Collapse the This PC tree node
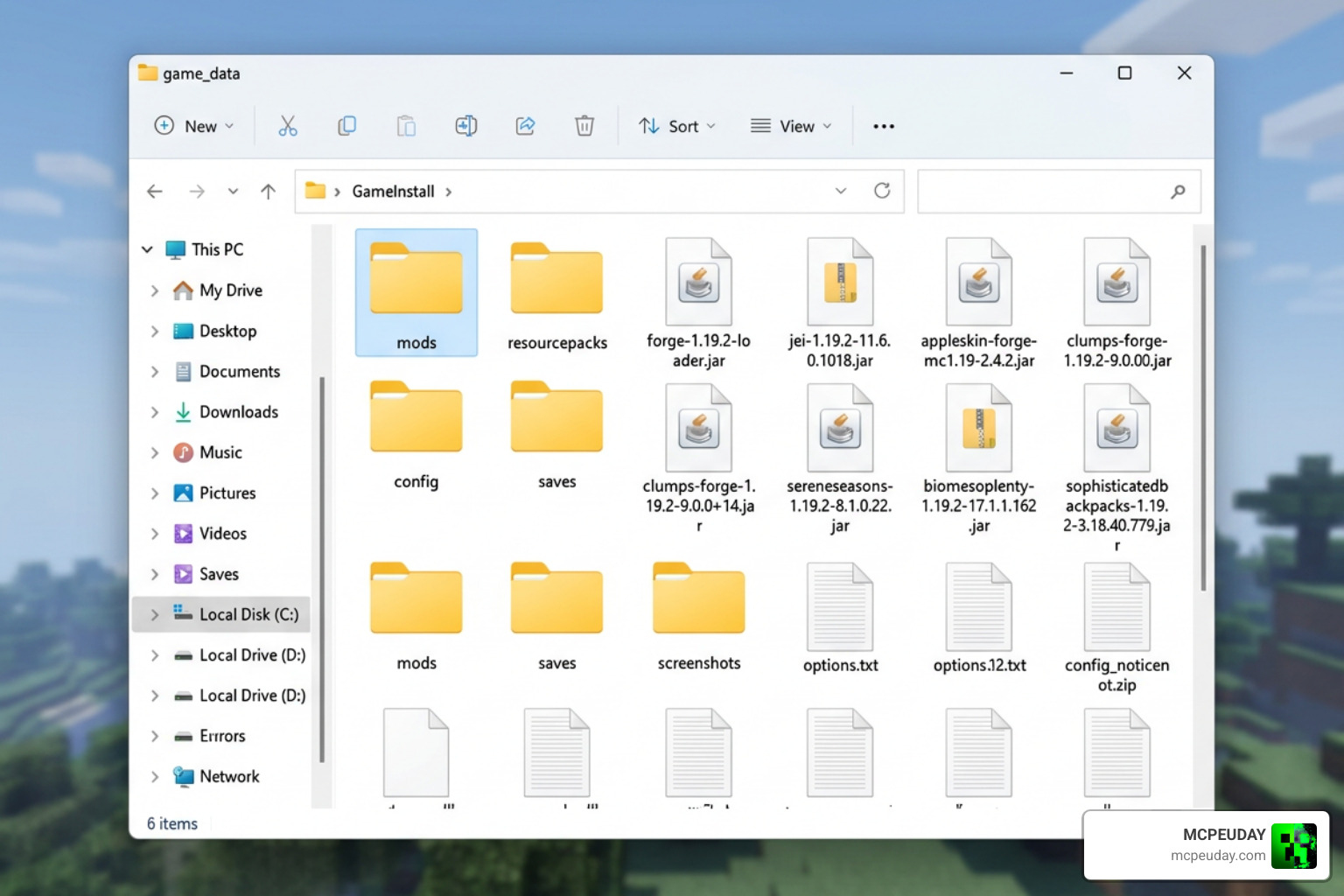This screenshot has height=896, width=1344. [147, 249]
